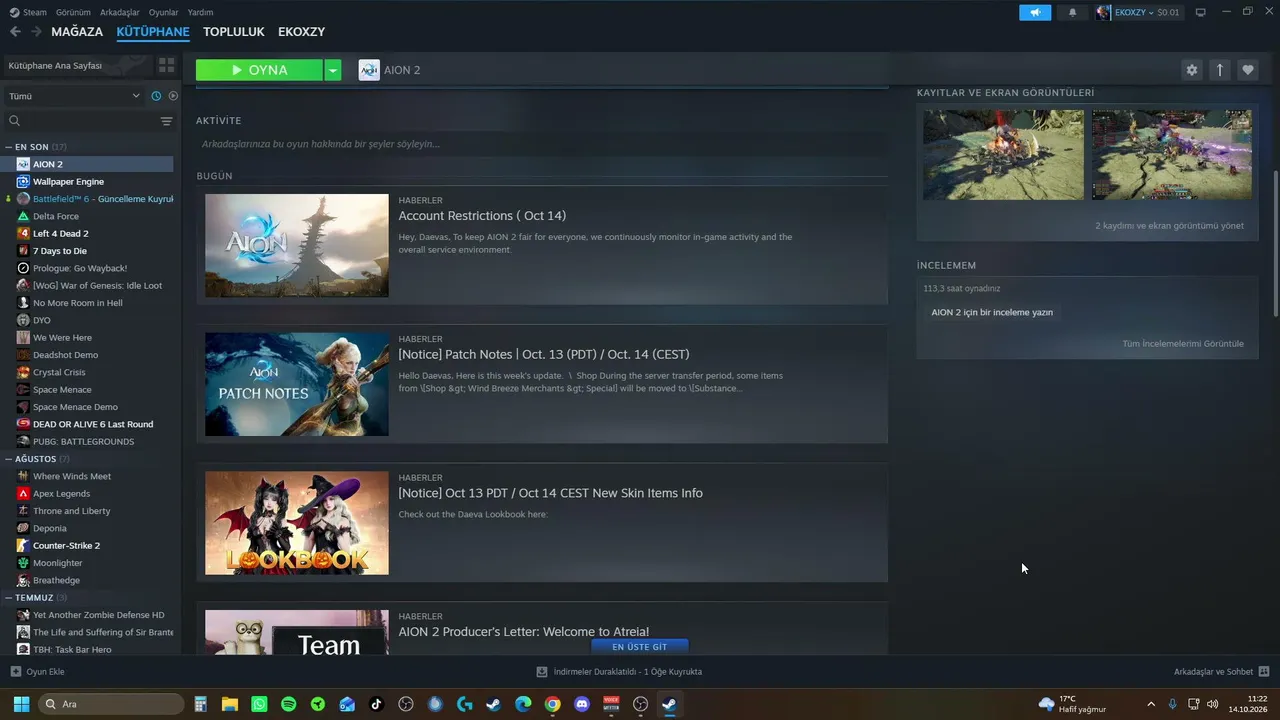Open the Arkadaşlar menu
1280x720 pixels.
pyautogui.click(x=120, y=12)
